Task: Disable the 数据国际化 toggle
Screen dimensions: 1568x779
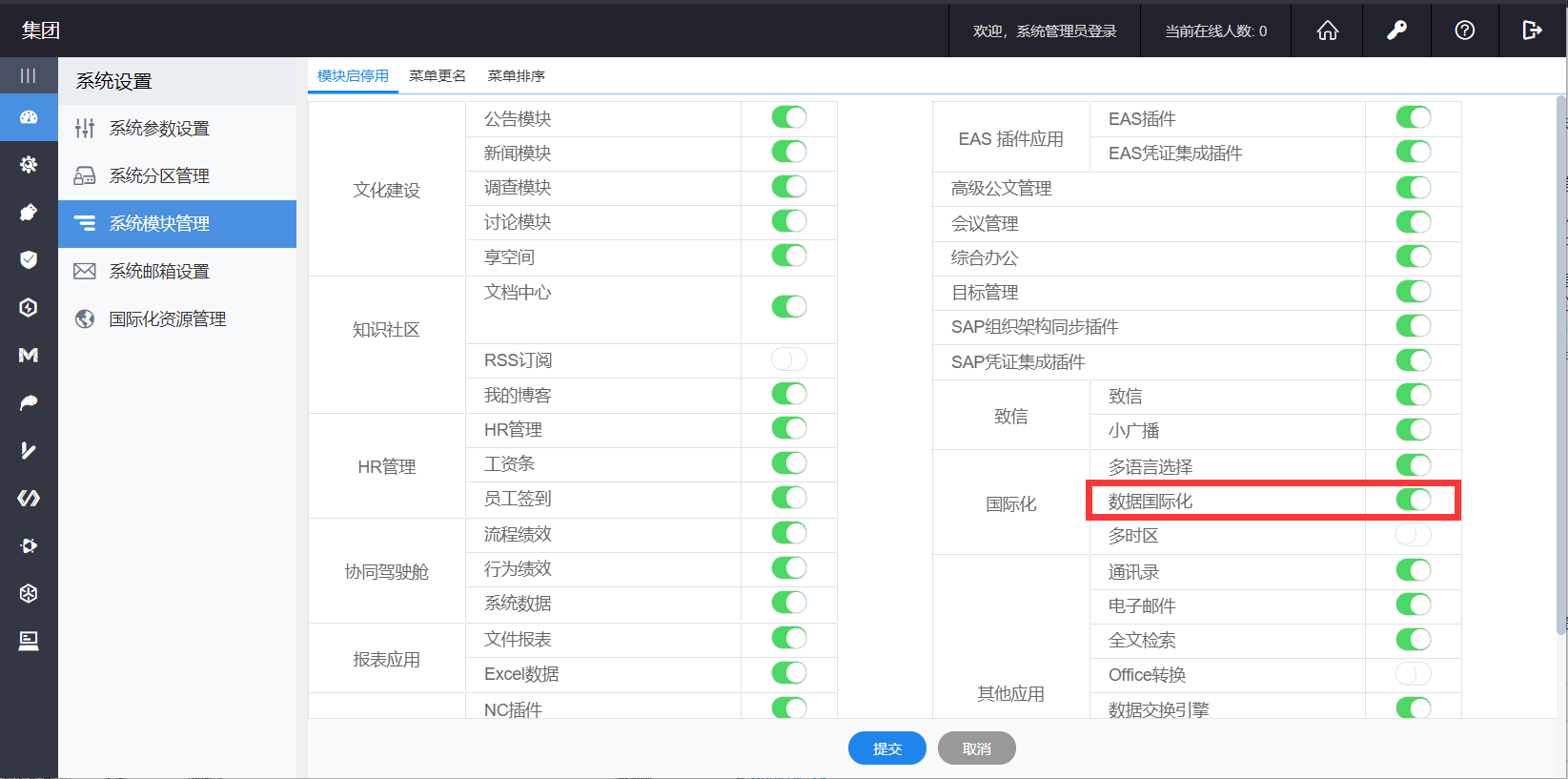Action: pyautogui.click(x=1413, y=500)
